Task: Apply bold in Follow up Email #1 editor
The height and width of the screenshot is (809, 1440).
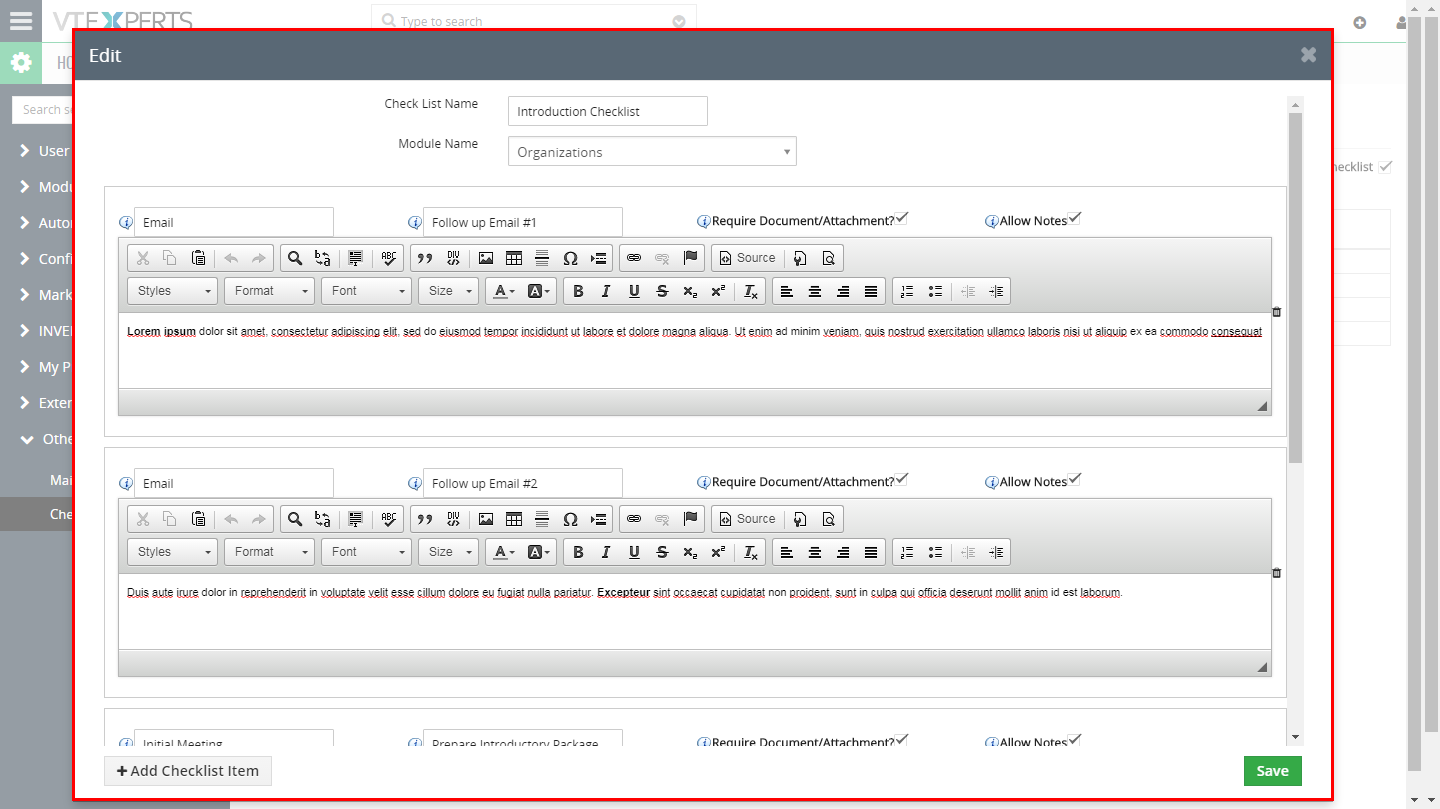Action: pos(578,291)
